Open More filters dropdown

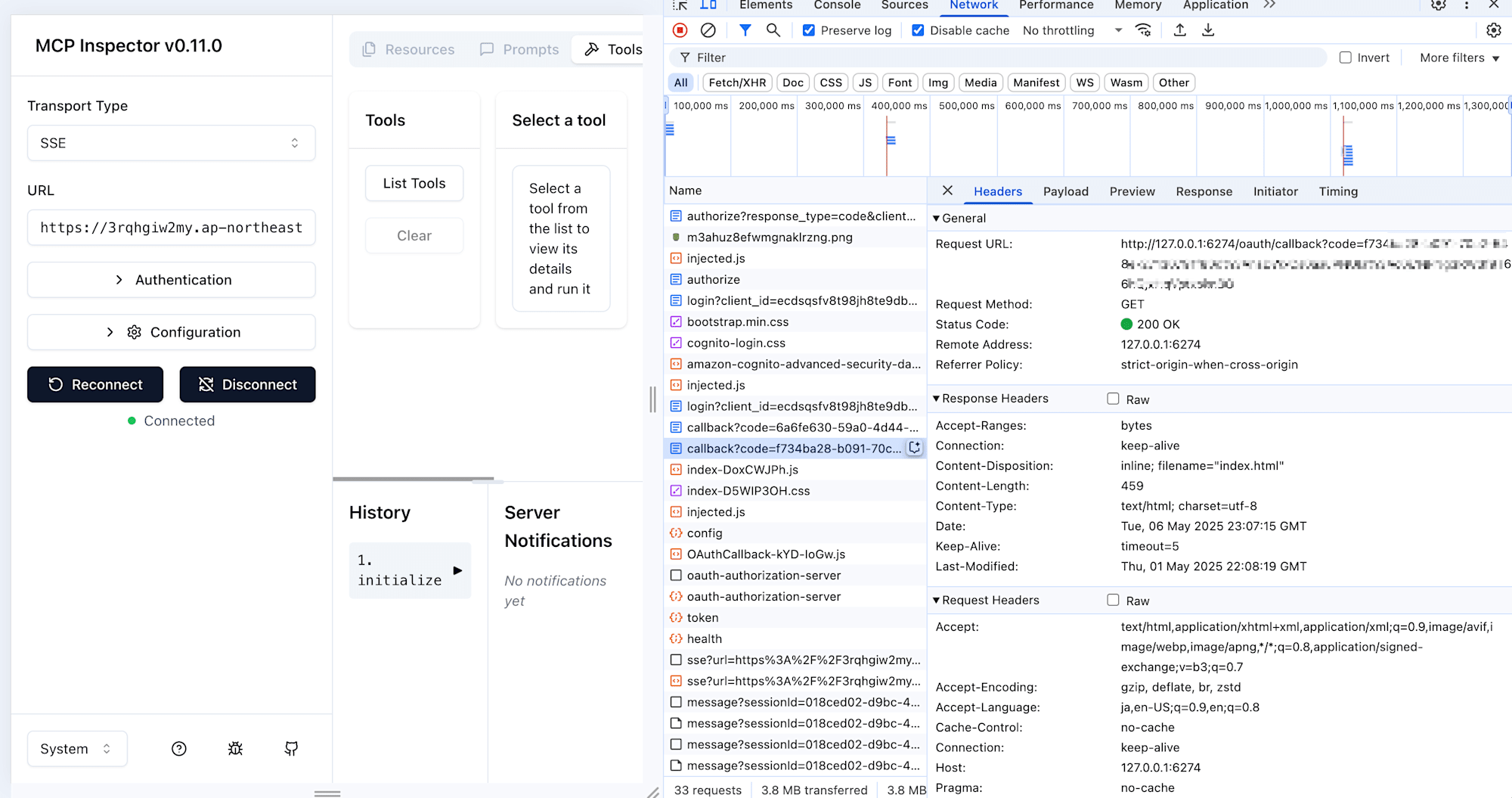click(x=1459, y=57)
